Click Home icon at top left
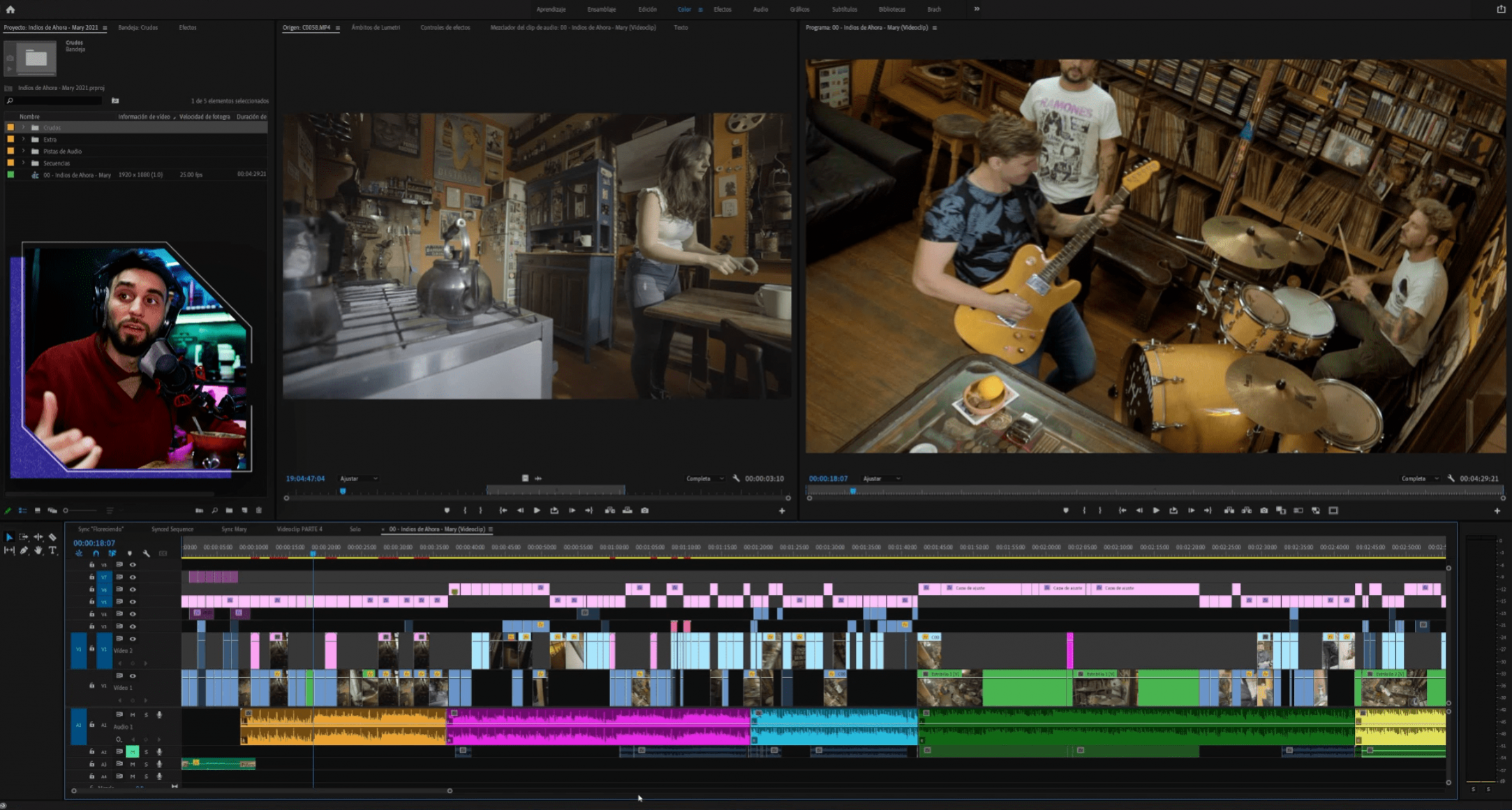 pyautogui.click(x=10, y=9)
